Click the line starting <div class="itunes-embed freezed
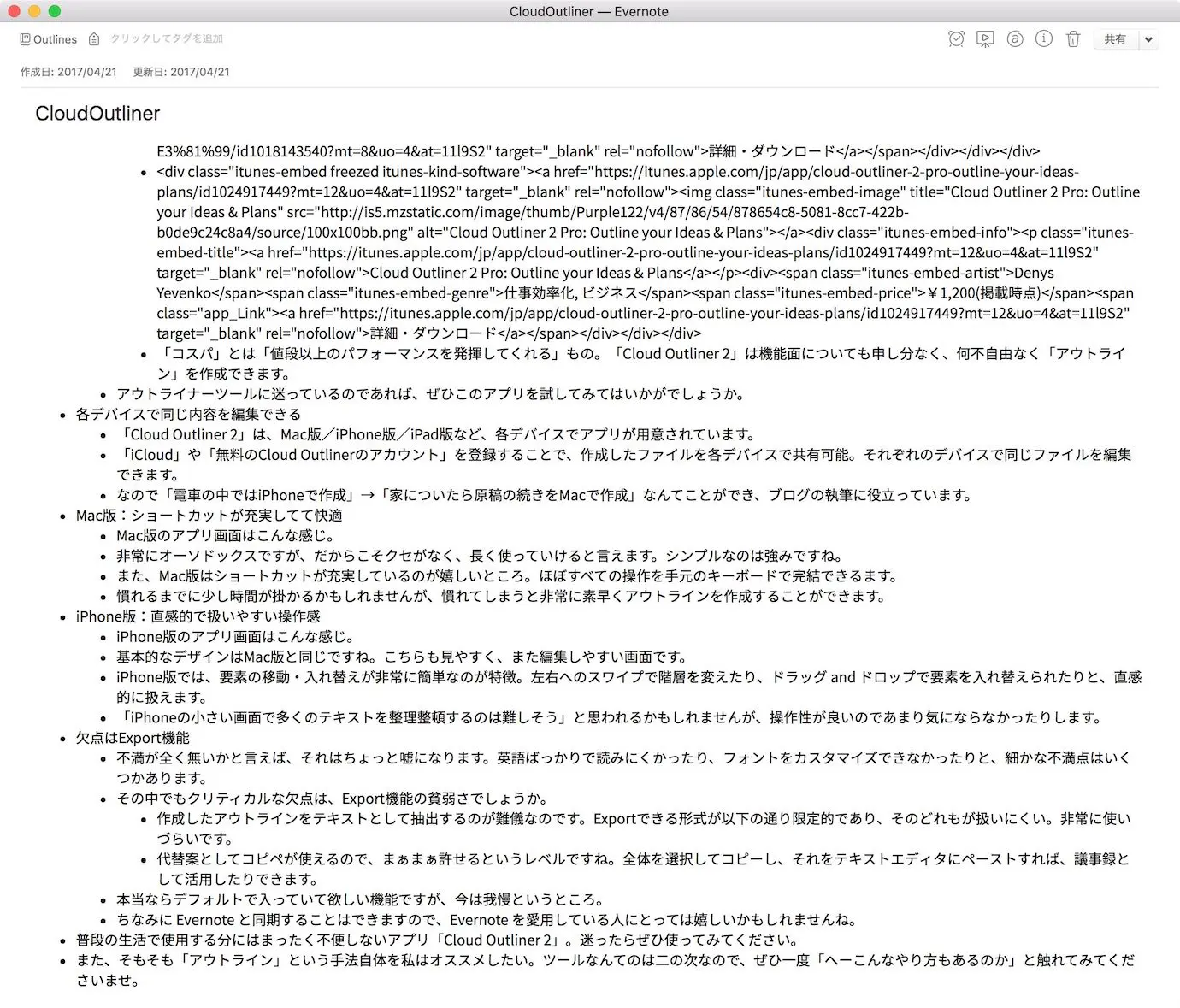 click(648, 252)
